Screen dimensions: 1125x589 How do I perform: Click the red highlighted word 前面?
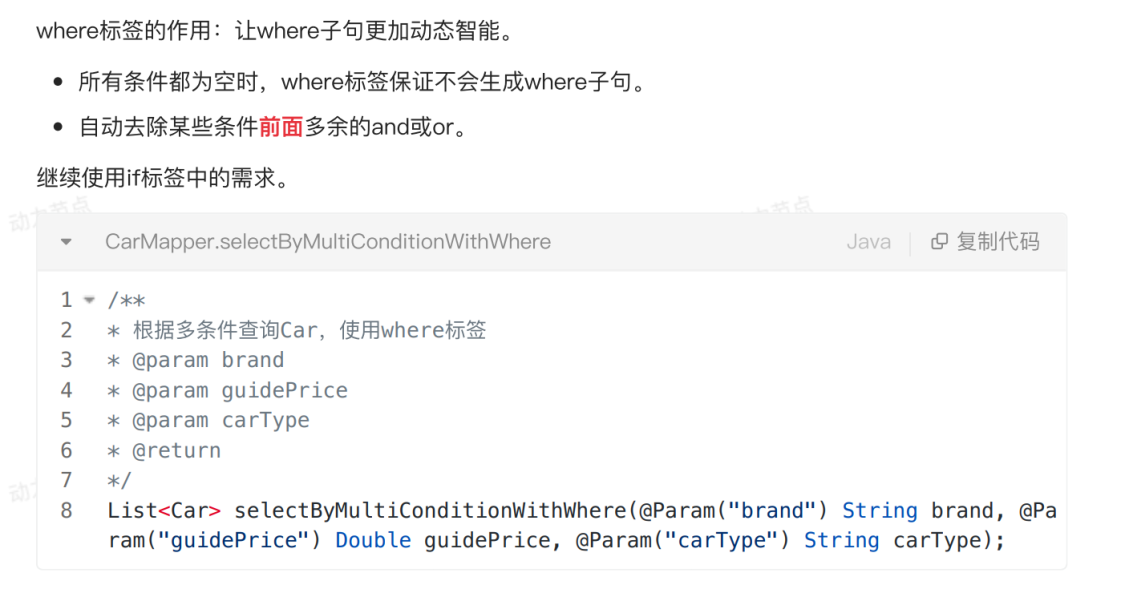click(281, 127)
